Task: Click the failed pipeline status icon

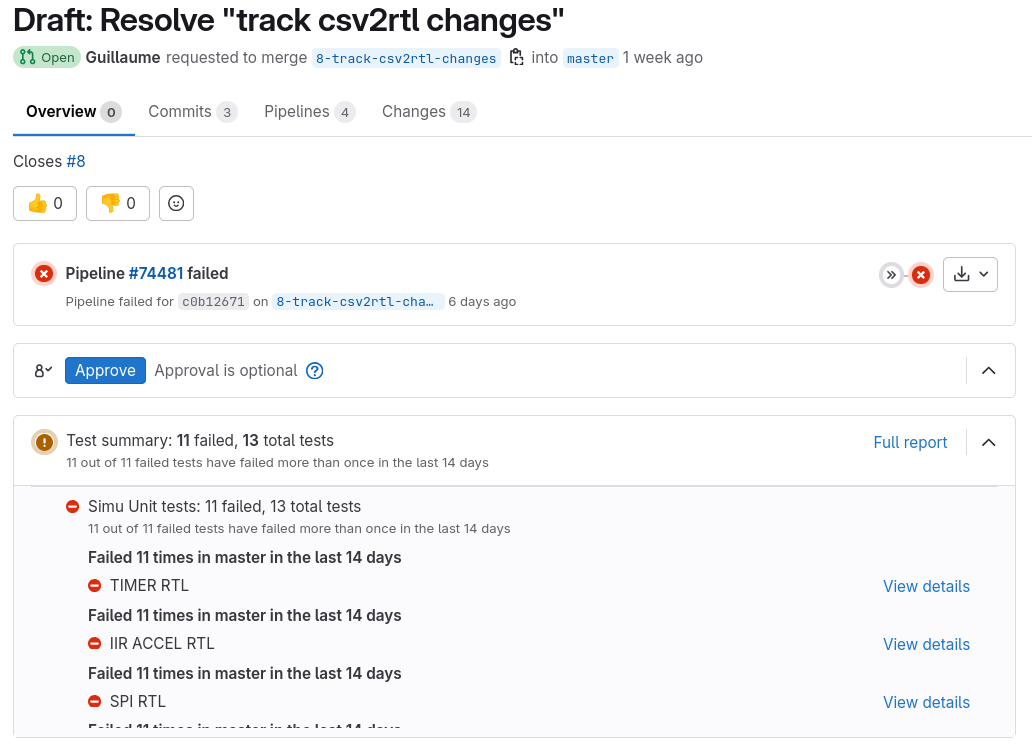Action: coord(44,274)
